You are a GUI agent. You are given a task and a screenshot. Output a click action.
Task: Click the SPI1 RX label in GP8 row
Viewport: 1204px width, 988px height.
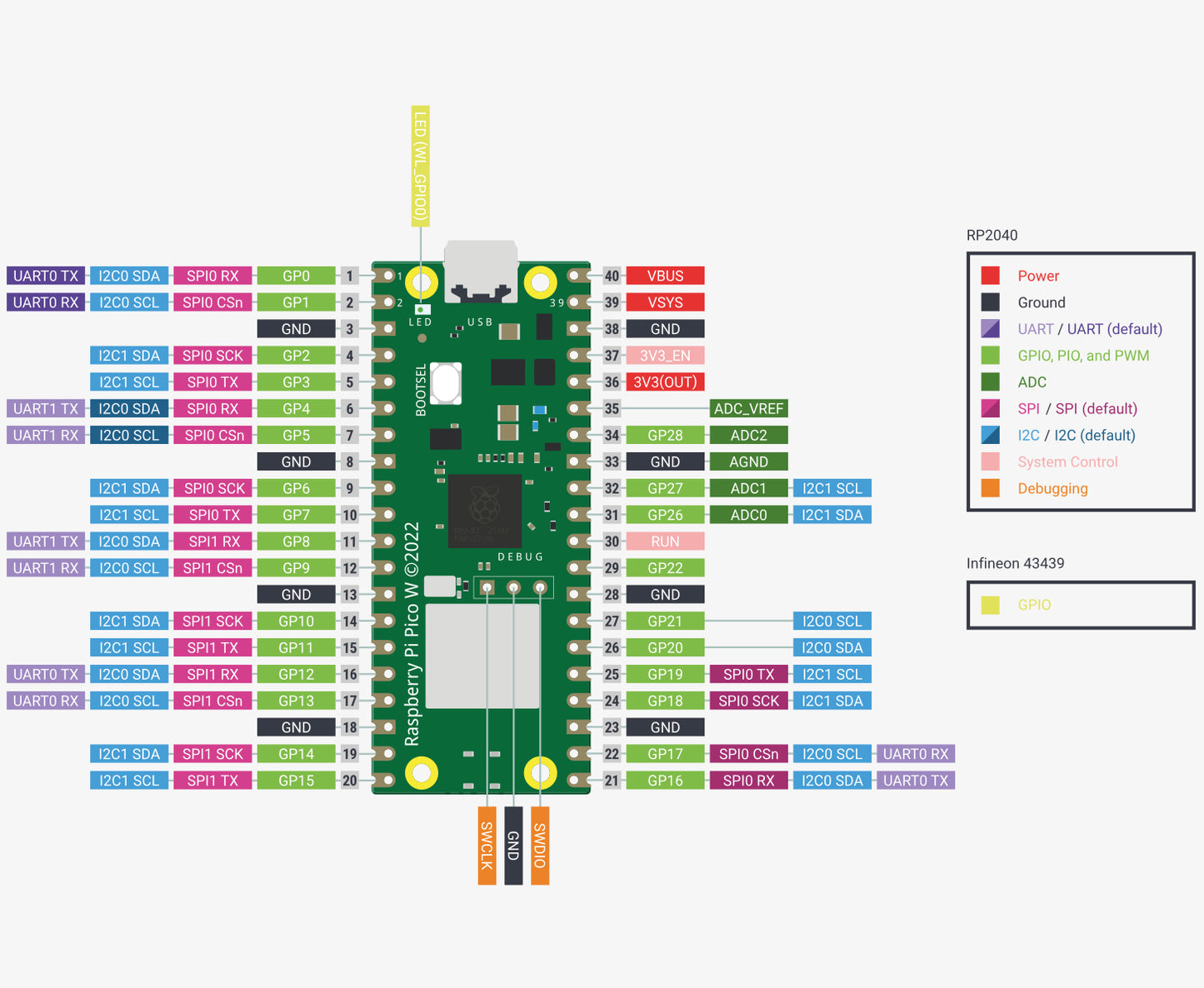pos(212,541)
